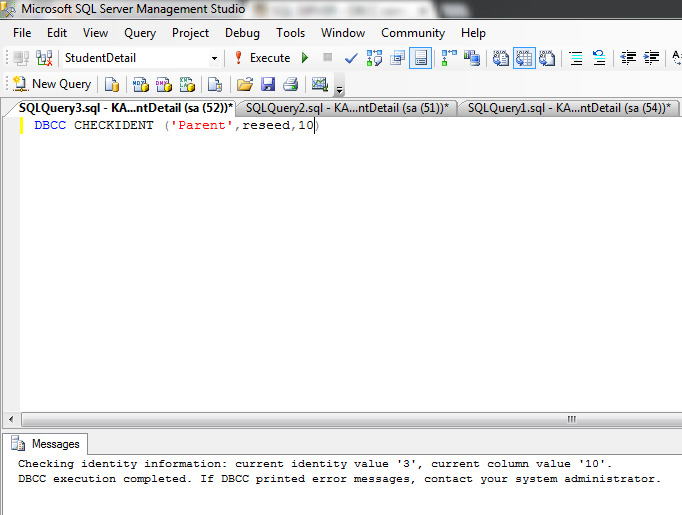Open the View menu

click(95, 33)
